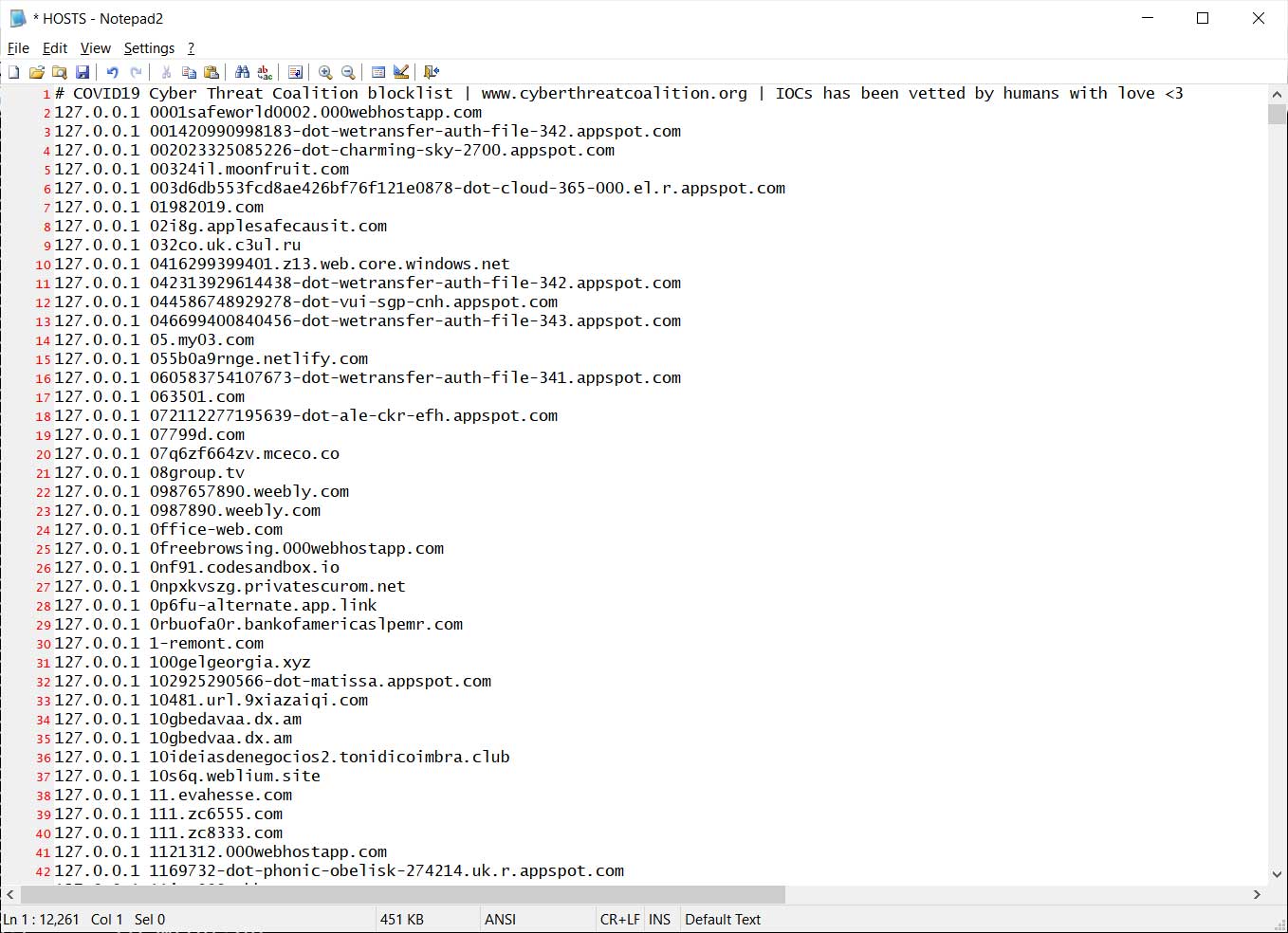This screenshot has width=1288, height=933.
Task: Create a new document with the New icon
Action: [x=13, y=72]
